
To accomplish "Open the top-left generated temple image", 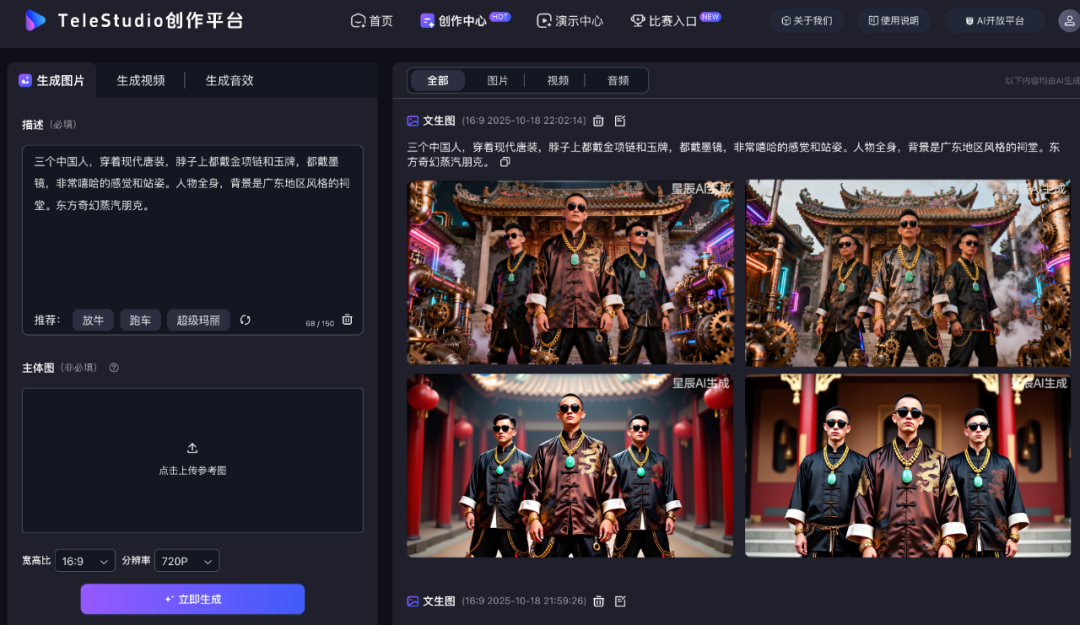I will pyautogui.click(x=570, y=272).
